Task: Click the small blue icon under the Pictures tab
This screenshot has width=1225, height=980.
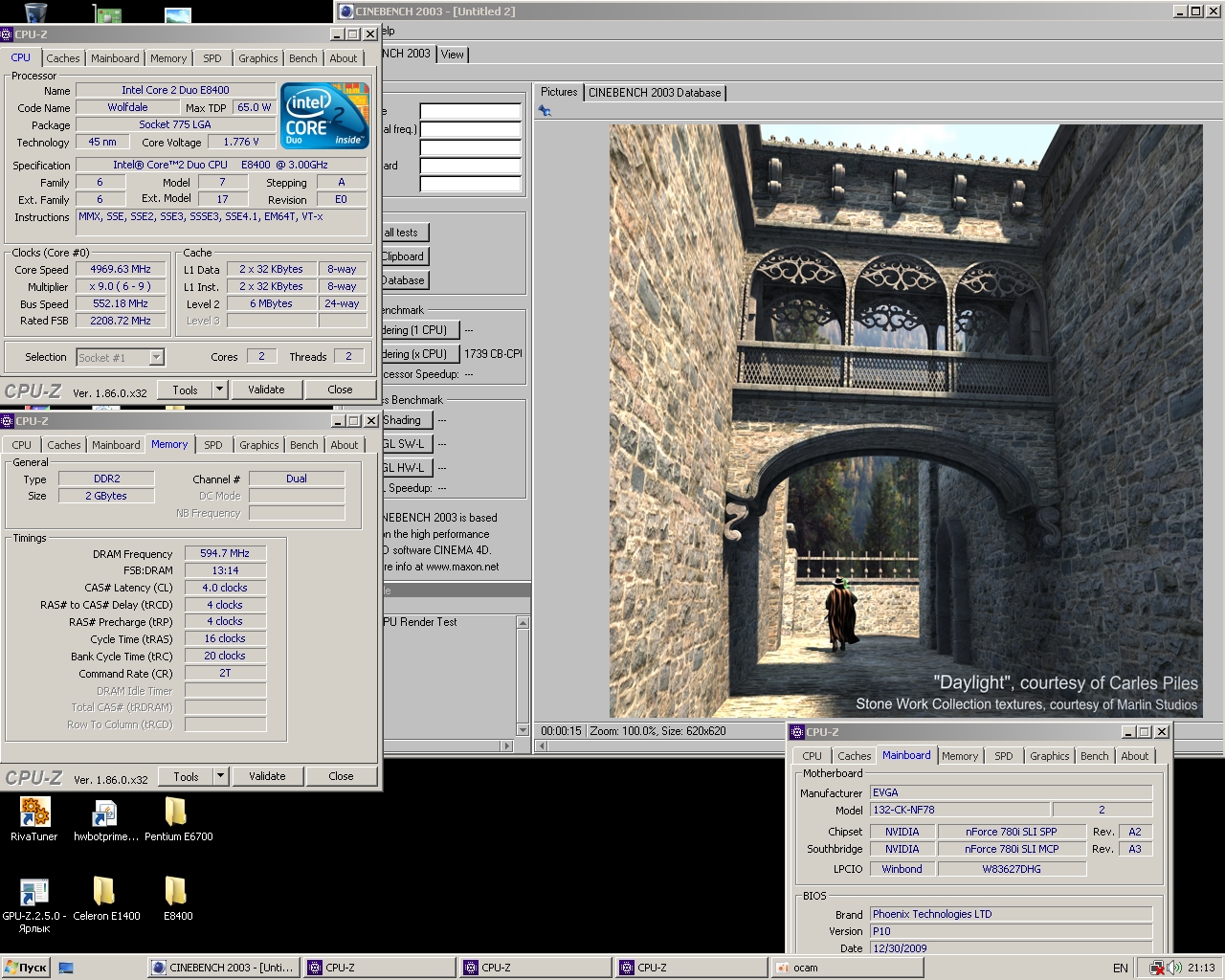Action: pyautogui.click(x=545, y=111)
